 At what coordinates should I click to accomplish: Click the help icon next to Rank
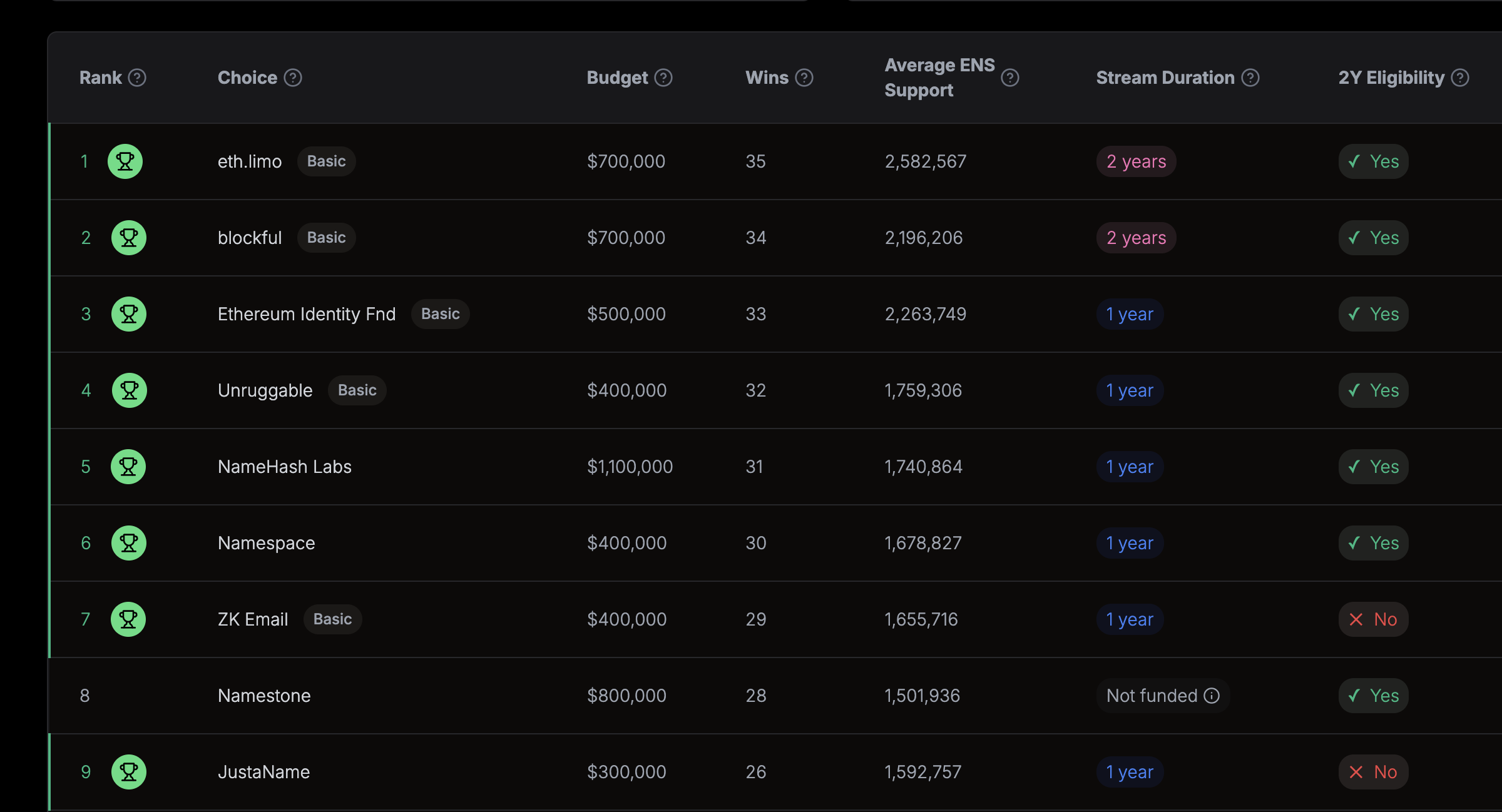click(x=137, y=78)
